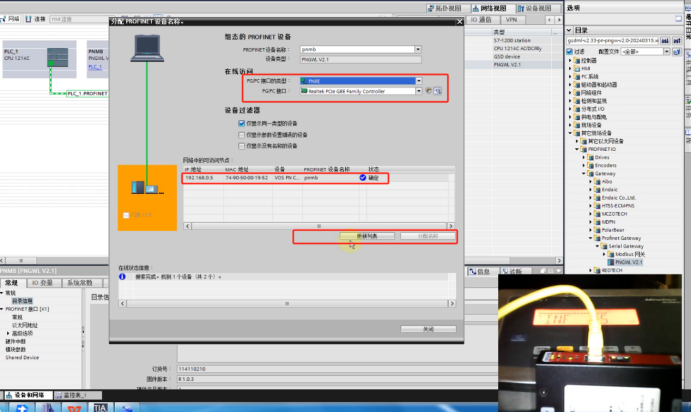692x413 pixels.
Task: Collapse the PROFINET IO catalog node
Action: pyautogui.click(x=577, y=149)
